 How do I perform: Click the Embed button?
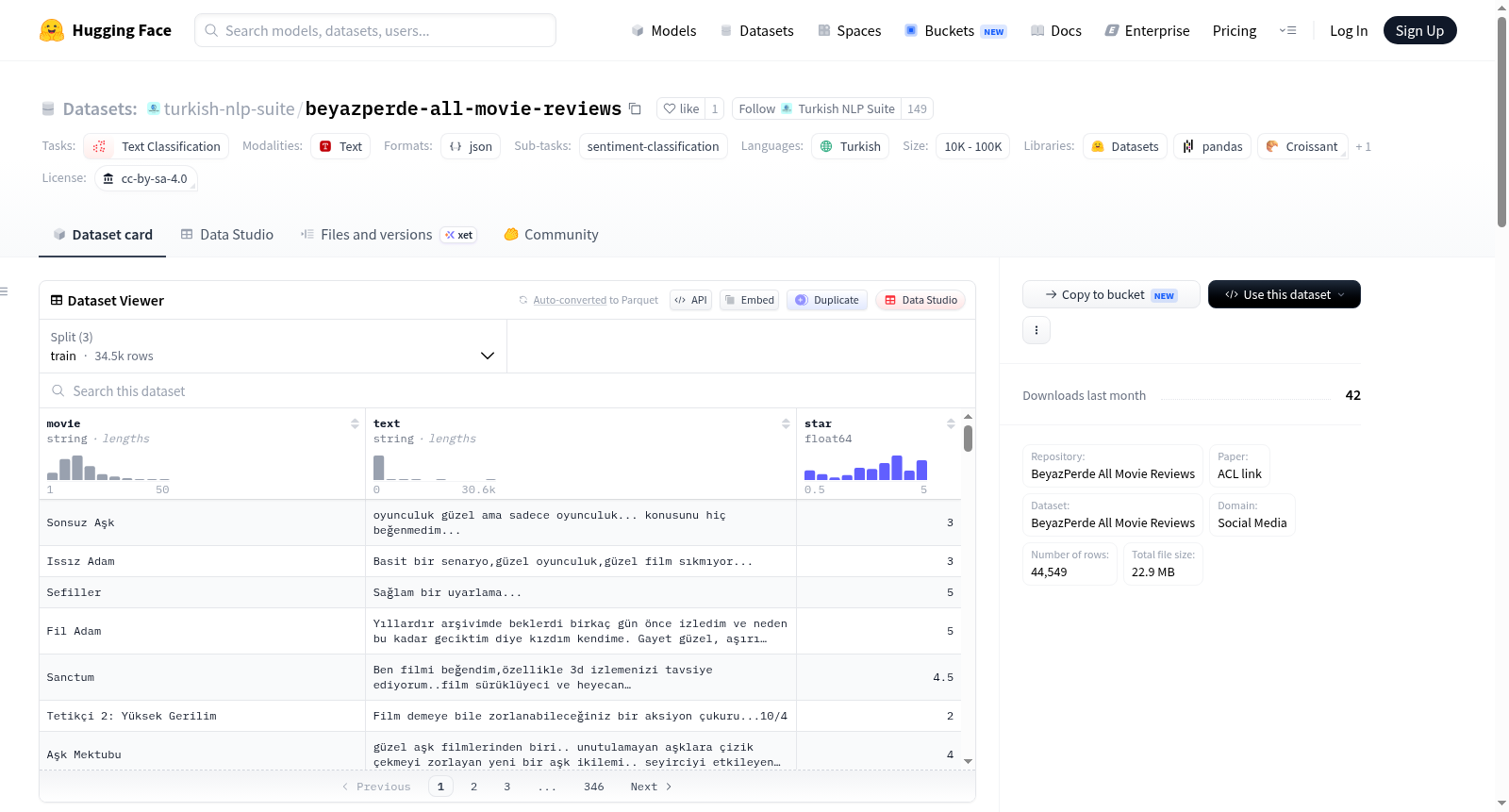pos(749,300)
